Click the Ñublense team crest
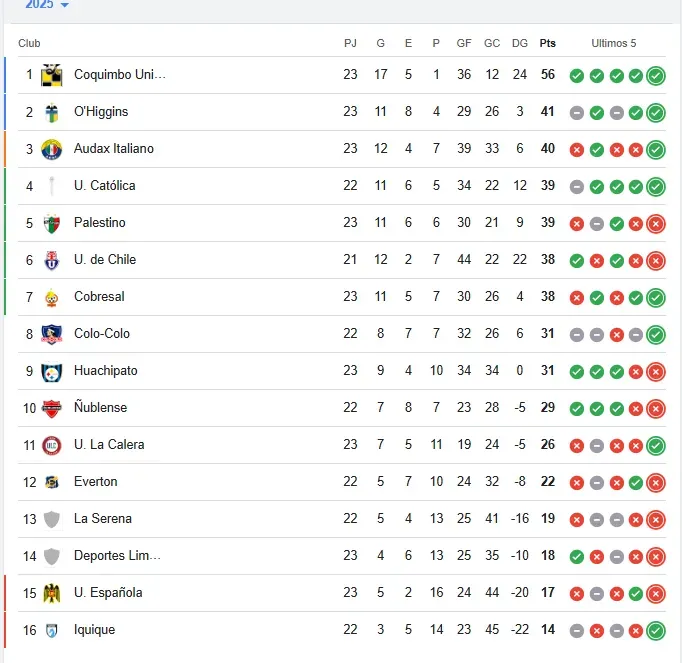This screenshot has width=682, height=663. click(52, 408)
